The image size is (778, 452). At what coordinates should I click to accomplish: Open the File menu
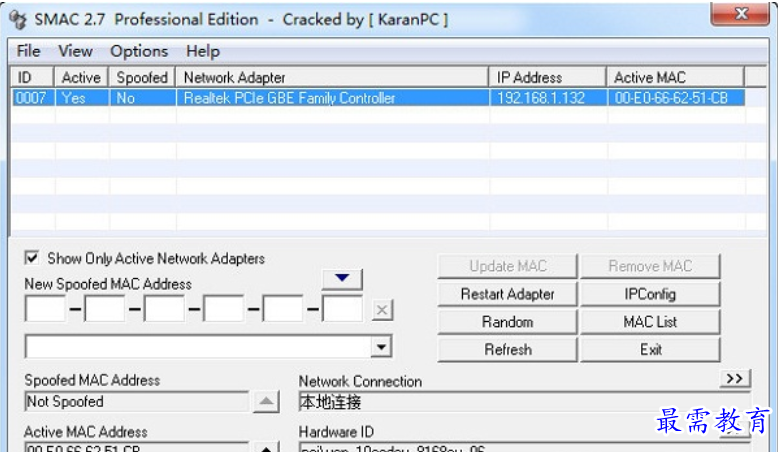click(x=28, y=51)
